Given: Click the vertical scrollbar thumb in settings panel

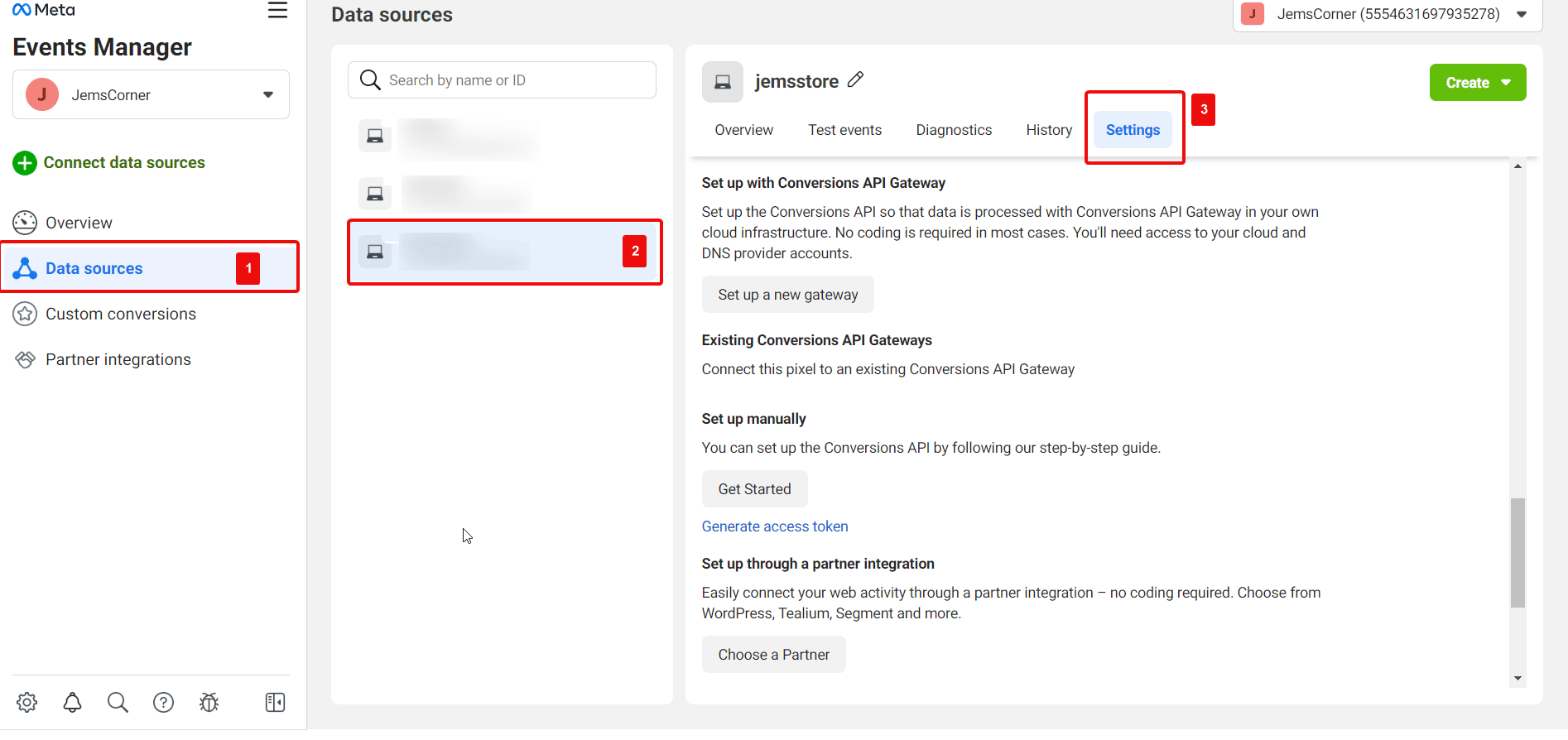Looking at the screenshot, I should [1517, 552].
